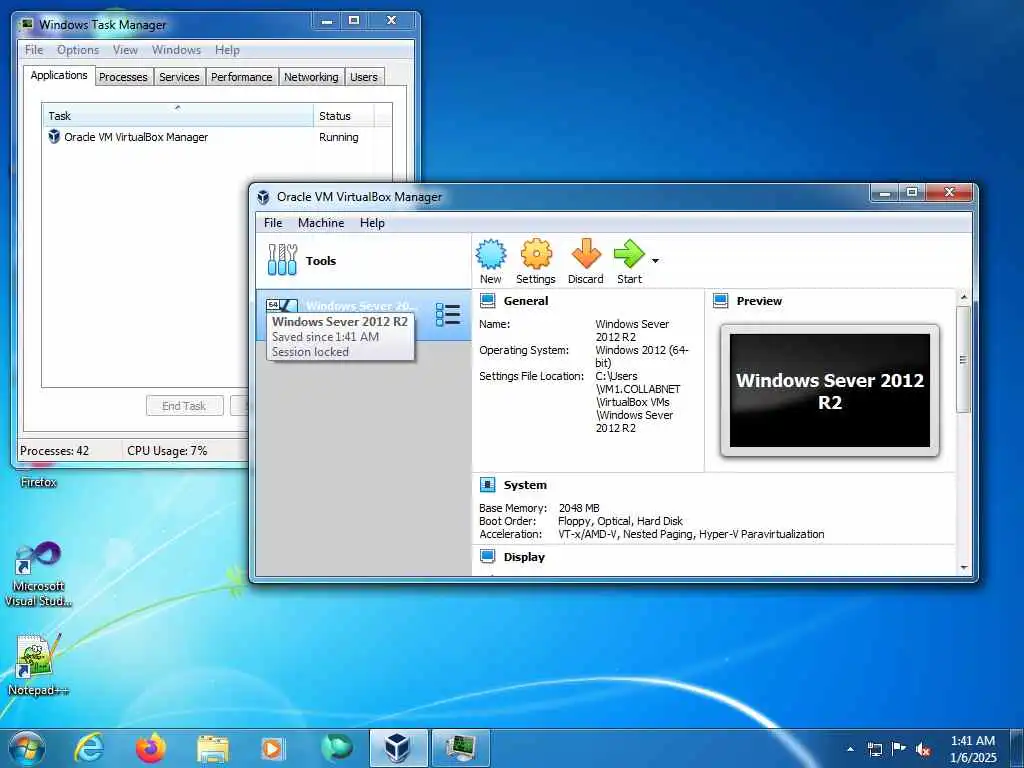
Task: Open Task Manager File menu
Action: [x=34, y=50]
